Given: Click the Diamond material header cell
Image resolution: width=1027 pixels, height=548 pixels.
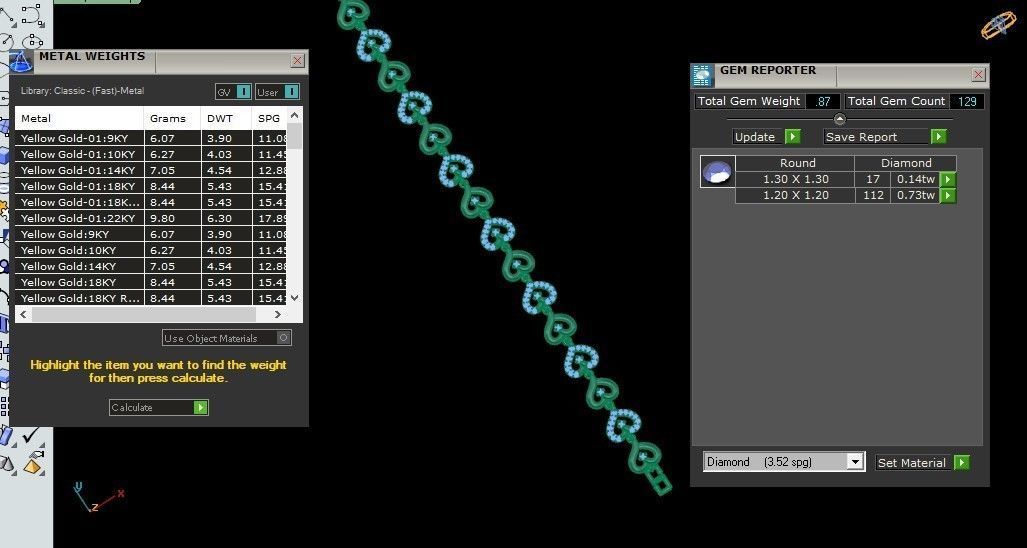Looking at the screenshot, I should (x=906, y=163).
